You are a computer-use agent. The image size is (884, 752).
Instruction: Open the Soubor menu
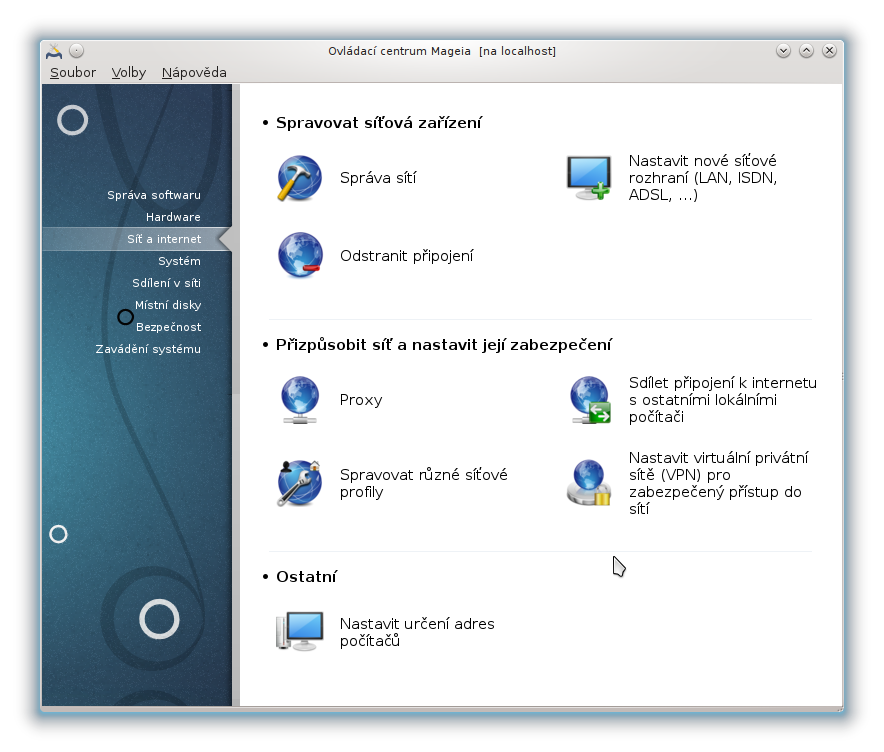pyautogui.click(x=73, y=73)
